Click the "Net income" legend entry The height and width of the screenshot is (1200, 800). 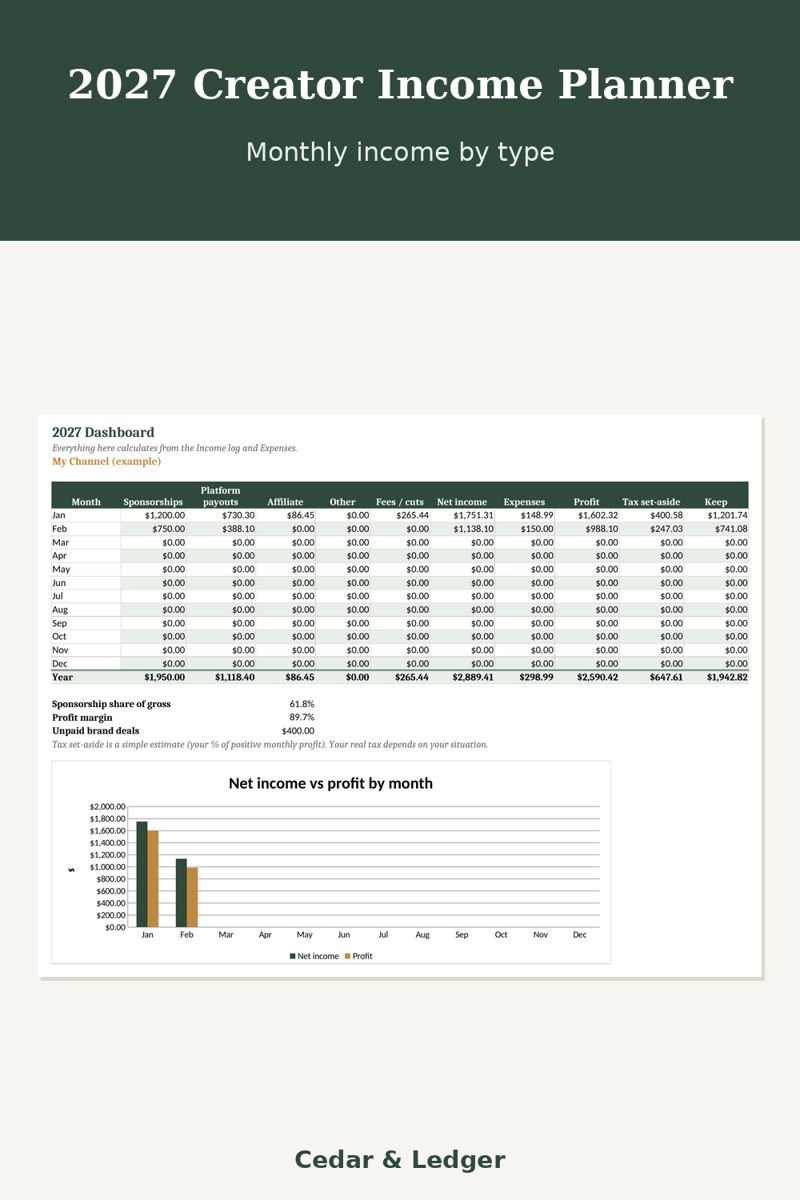(314, 956)
